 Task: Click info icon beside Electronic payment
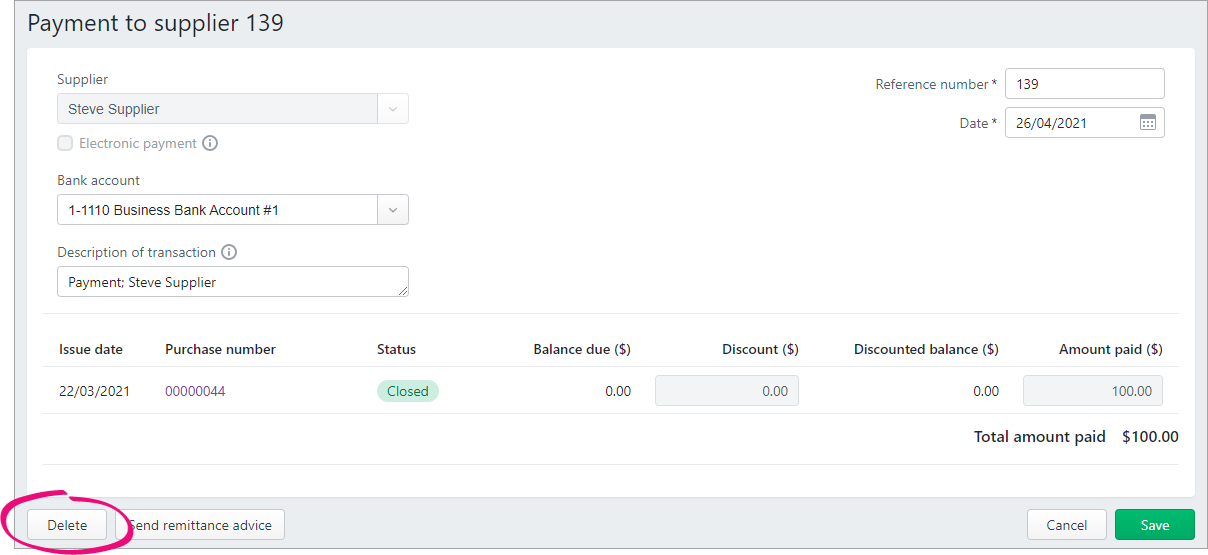(x=210, y=143)
